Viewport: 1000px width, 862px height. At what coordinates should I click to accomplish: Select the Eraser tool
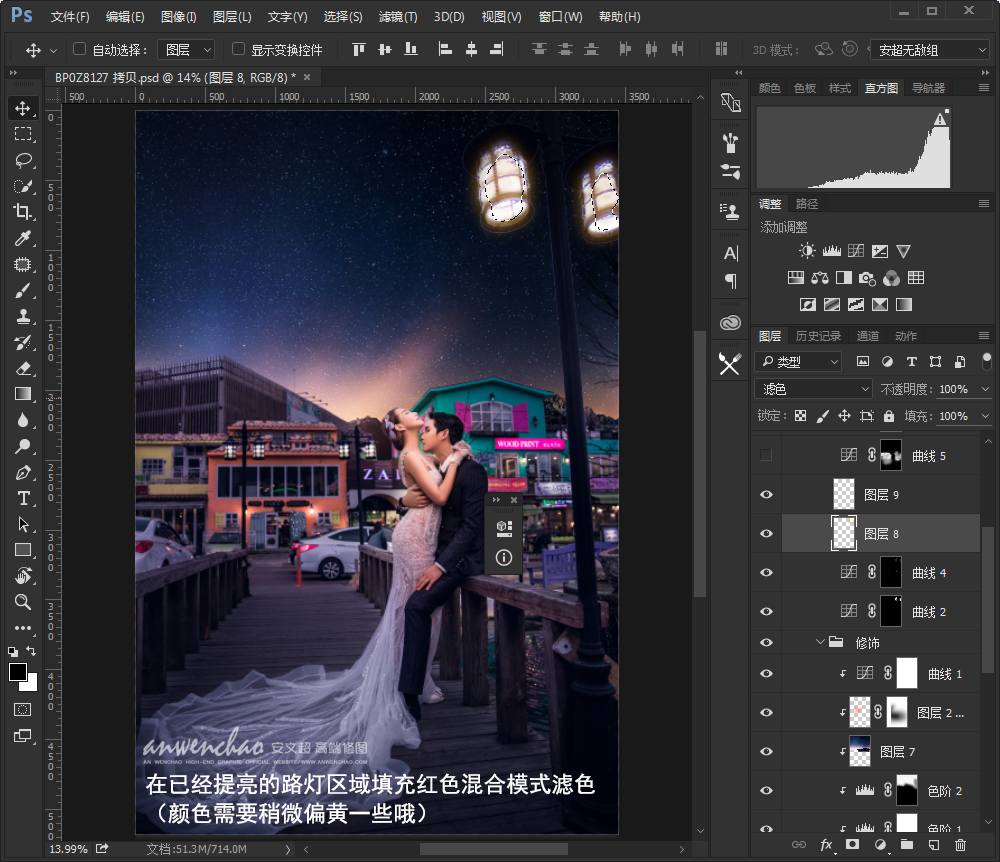(23, 368)
